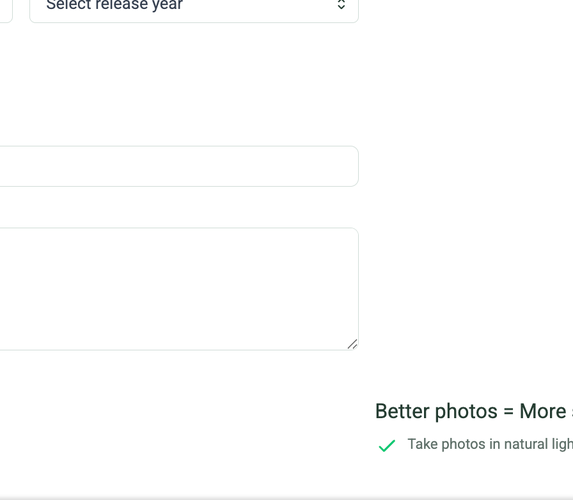573x500 pixels.
Task: Click the up-down chevron on release year
Action: (x=341, y=5)
